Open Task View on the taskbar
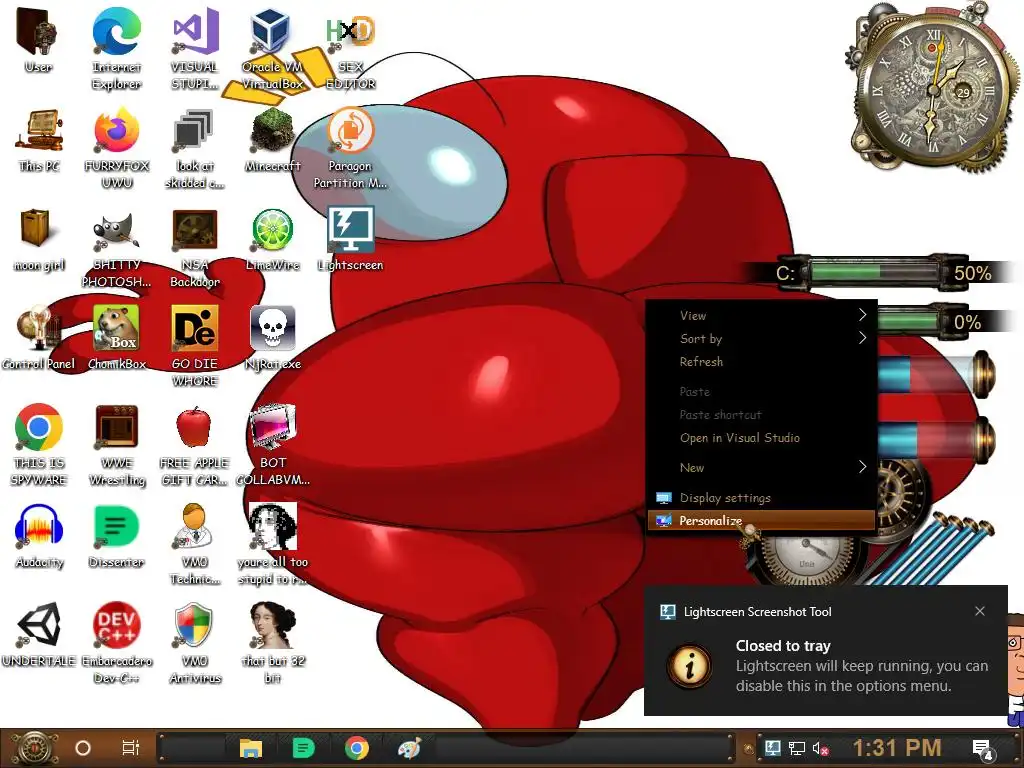This screenshot has width=1024, height=768. point(131,748)
